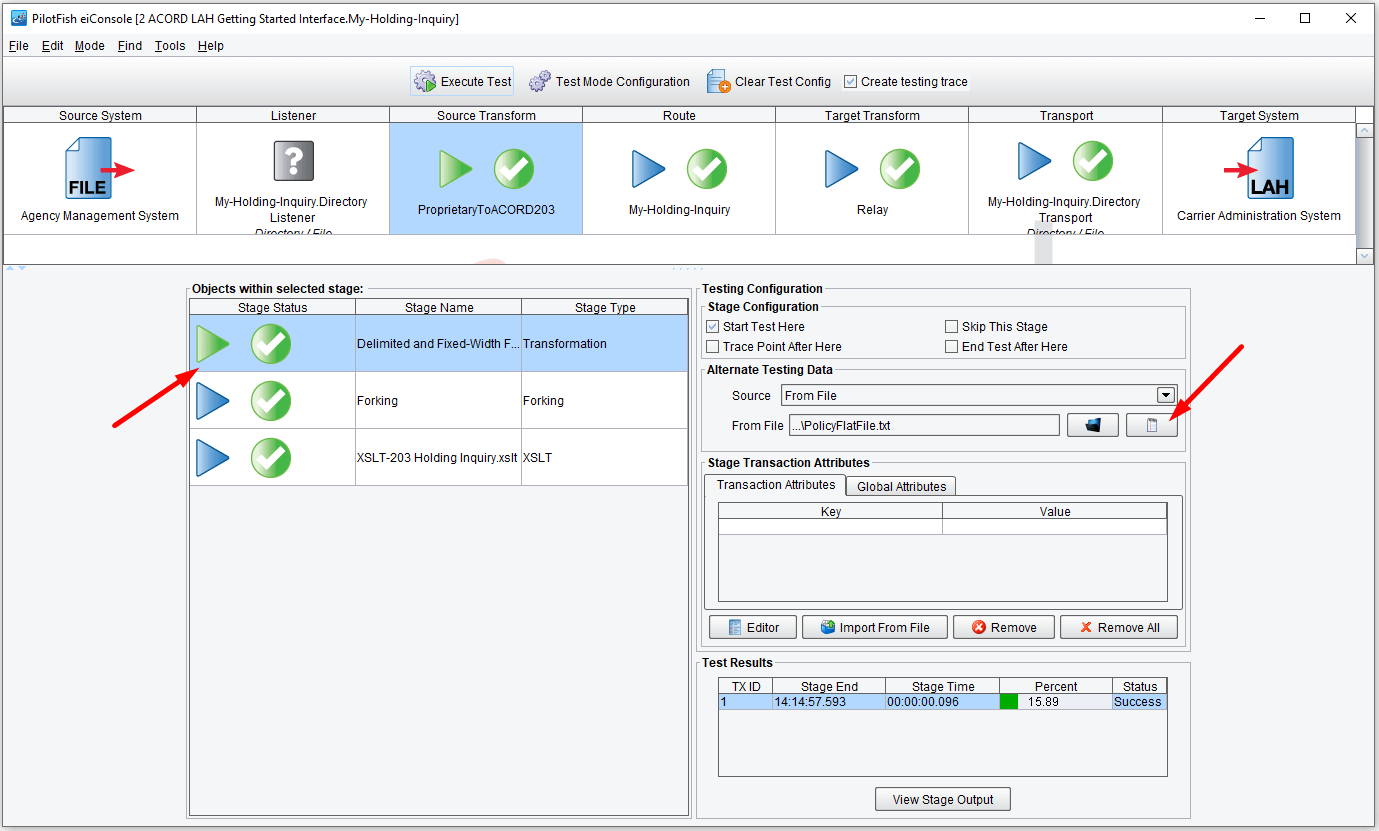Click Key column header in attributes table
This screenshot has width=1379, height=831.
coord(830,512)
